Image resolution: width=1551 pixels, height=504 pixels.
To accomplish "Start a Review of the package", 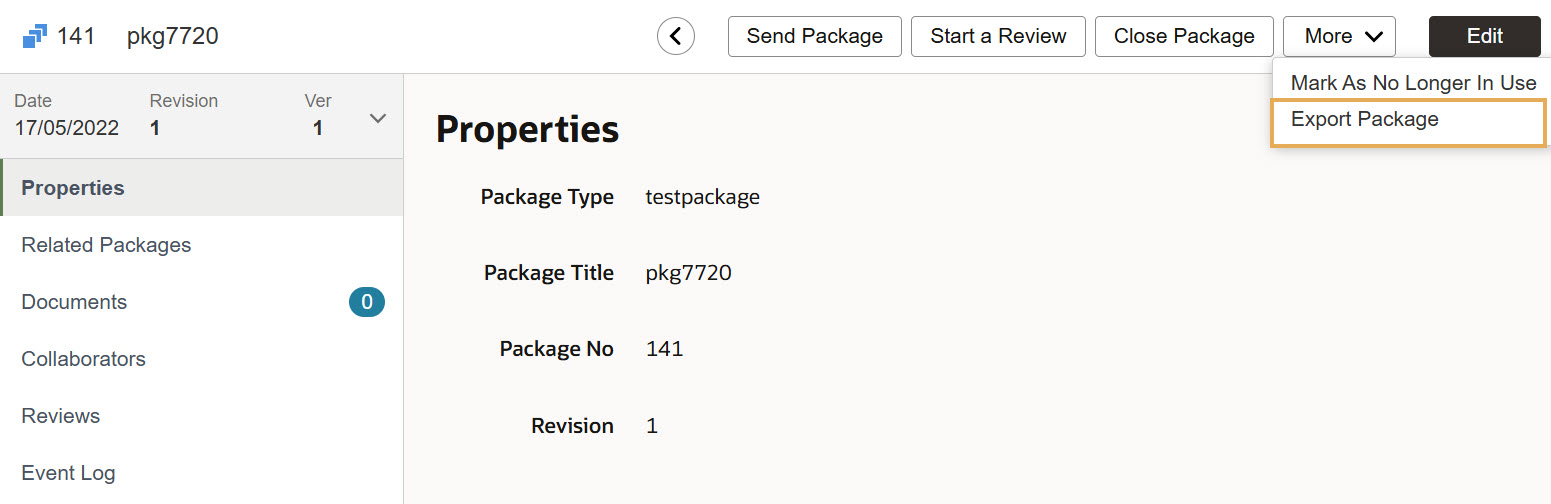I will pos(998,37).
